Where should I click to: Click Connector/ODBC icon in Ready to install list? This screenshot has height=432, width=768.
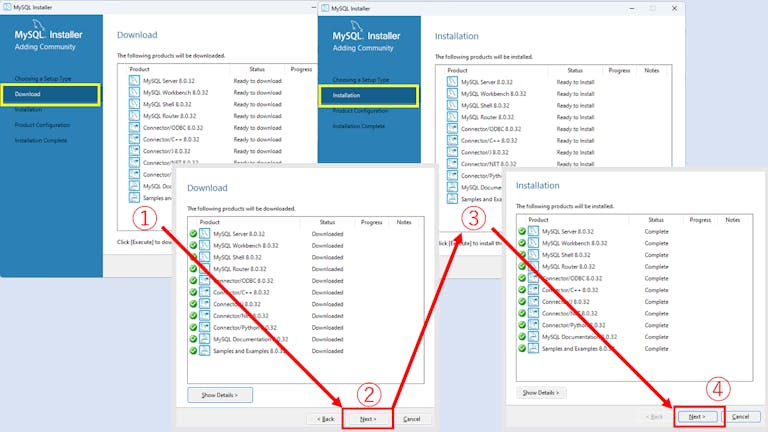tap(452, 129)
